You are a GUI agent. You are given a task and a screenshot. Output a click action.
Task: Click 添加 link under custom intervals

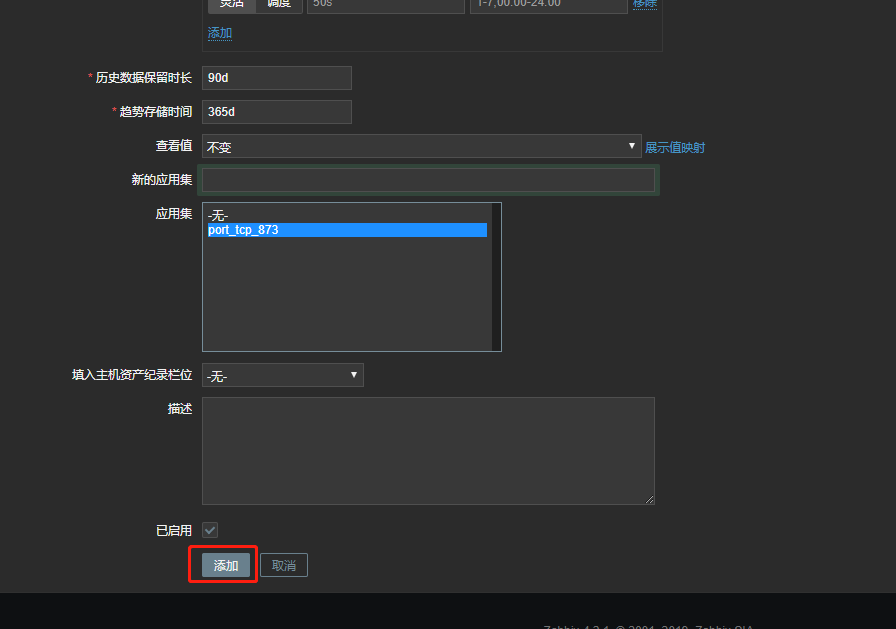[x=220, y=33]
